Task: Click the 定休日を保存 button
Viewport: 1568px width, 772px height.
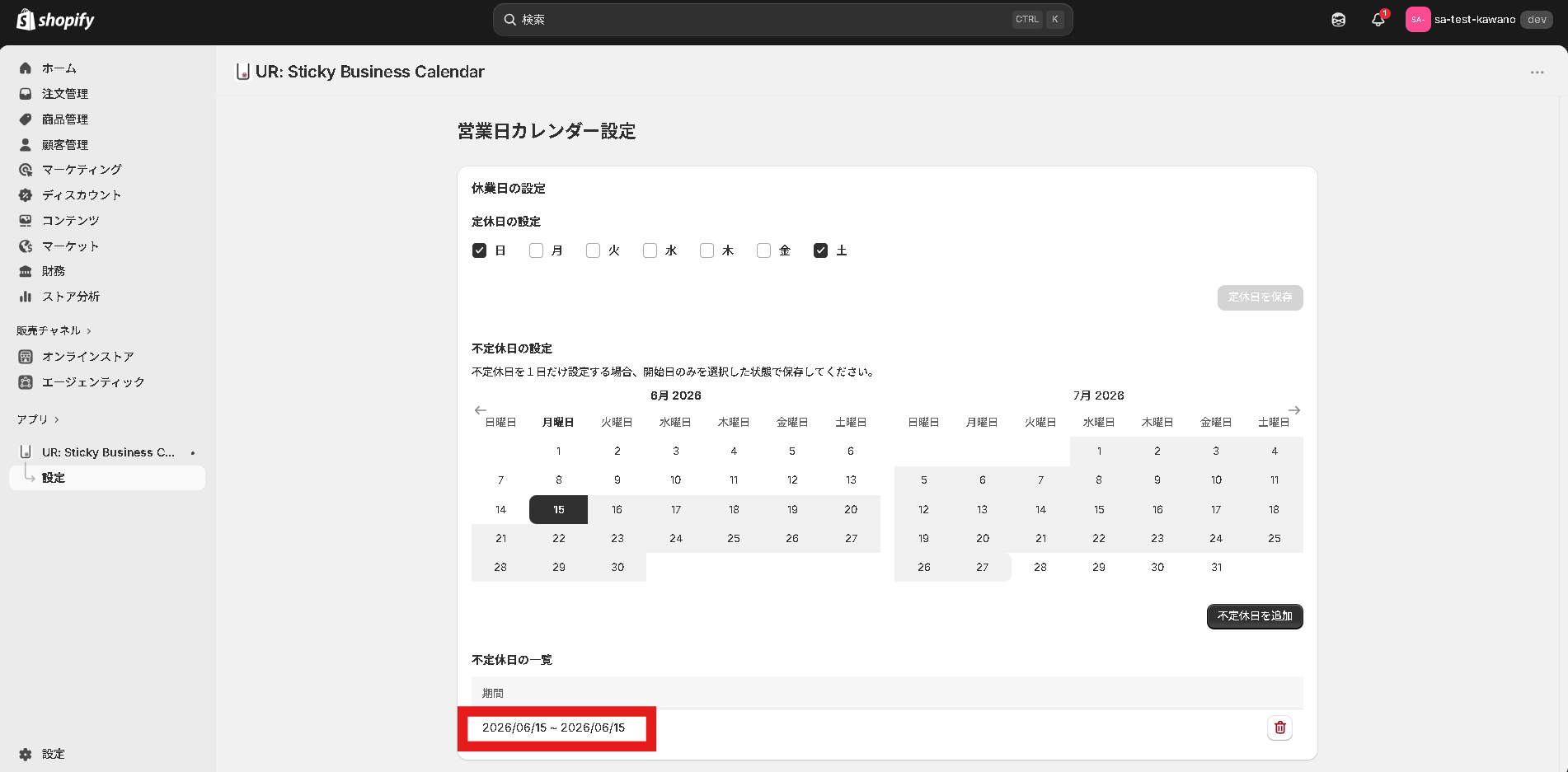Action: [1260, 297]
